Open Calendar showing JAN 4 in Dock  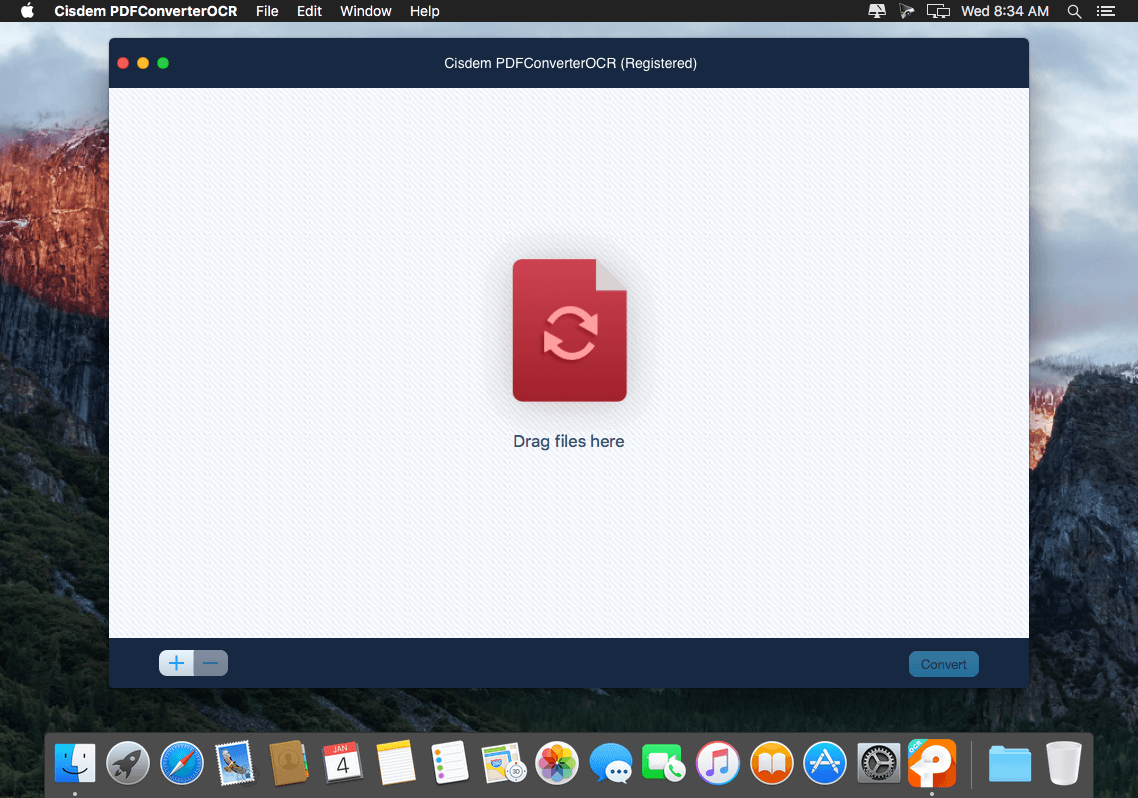point(342,763)
